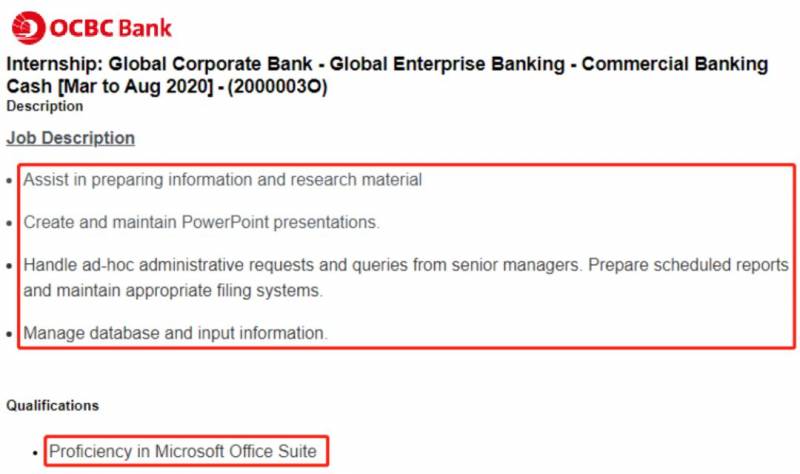800x474 pixels.
Task: Select 'Manage database and input information' text
Action: [x=175, y=332]
